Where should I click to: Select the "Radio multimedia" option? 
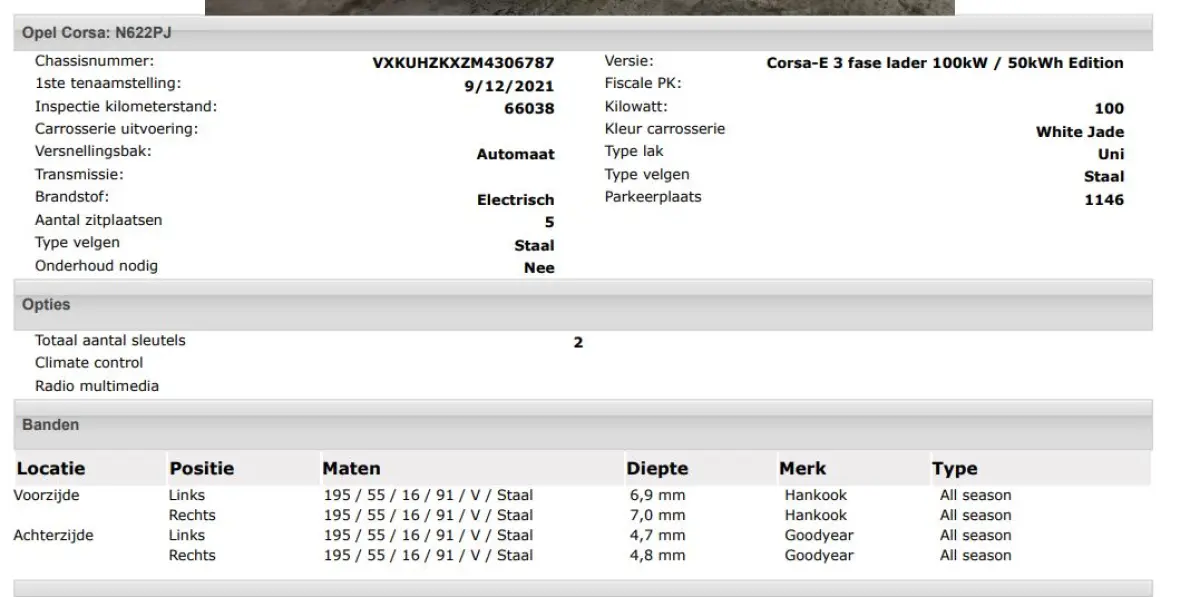coord(97,386)
